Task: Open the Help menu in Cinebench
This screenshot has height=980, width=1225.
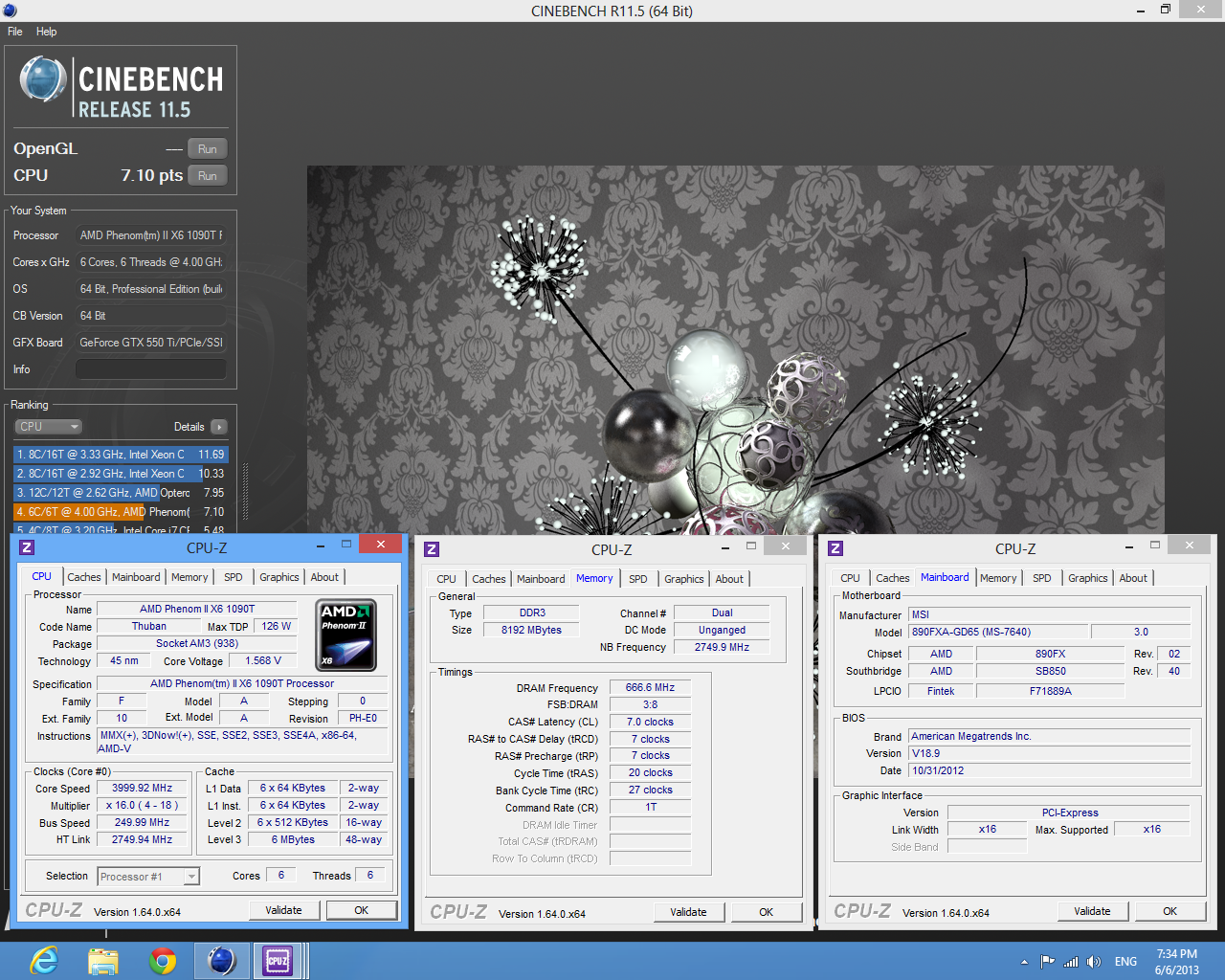Action: (46, 32)
